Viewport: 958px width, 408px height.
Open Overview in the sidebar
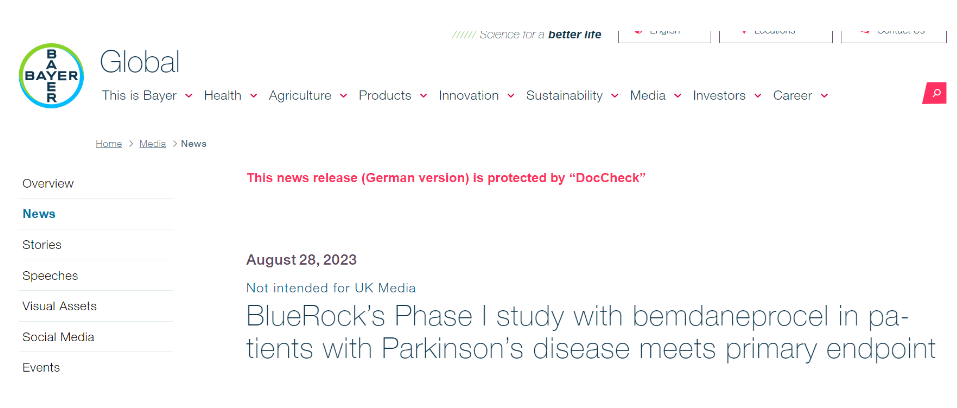point(48,184)
